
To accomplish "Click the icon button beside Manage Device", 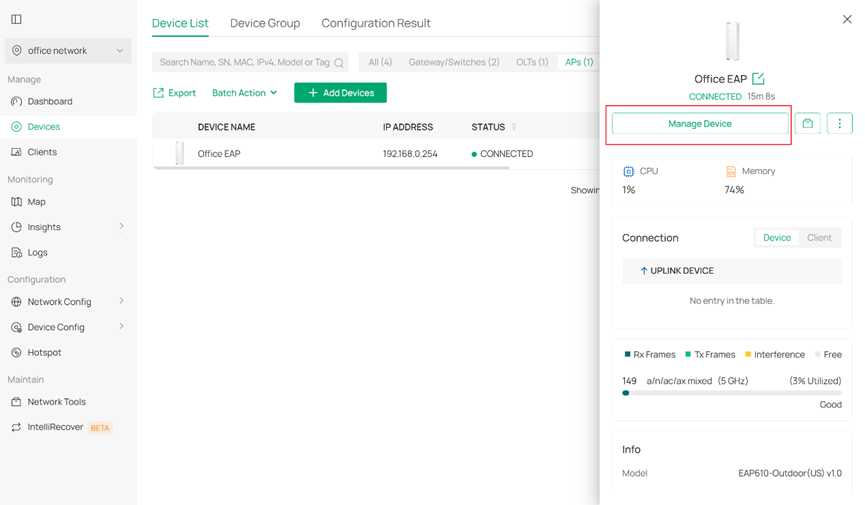I will tap(808, 124).
